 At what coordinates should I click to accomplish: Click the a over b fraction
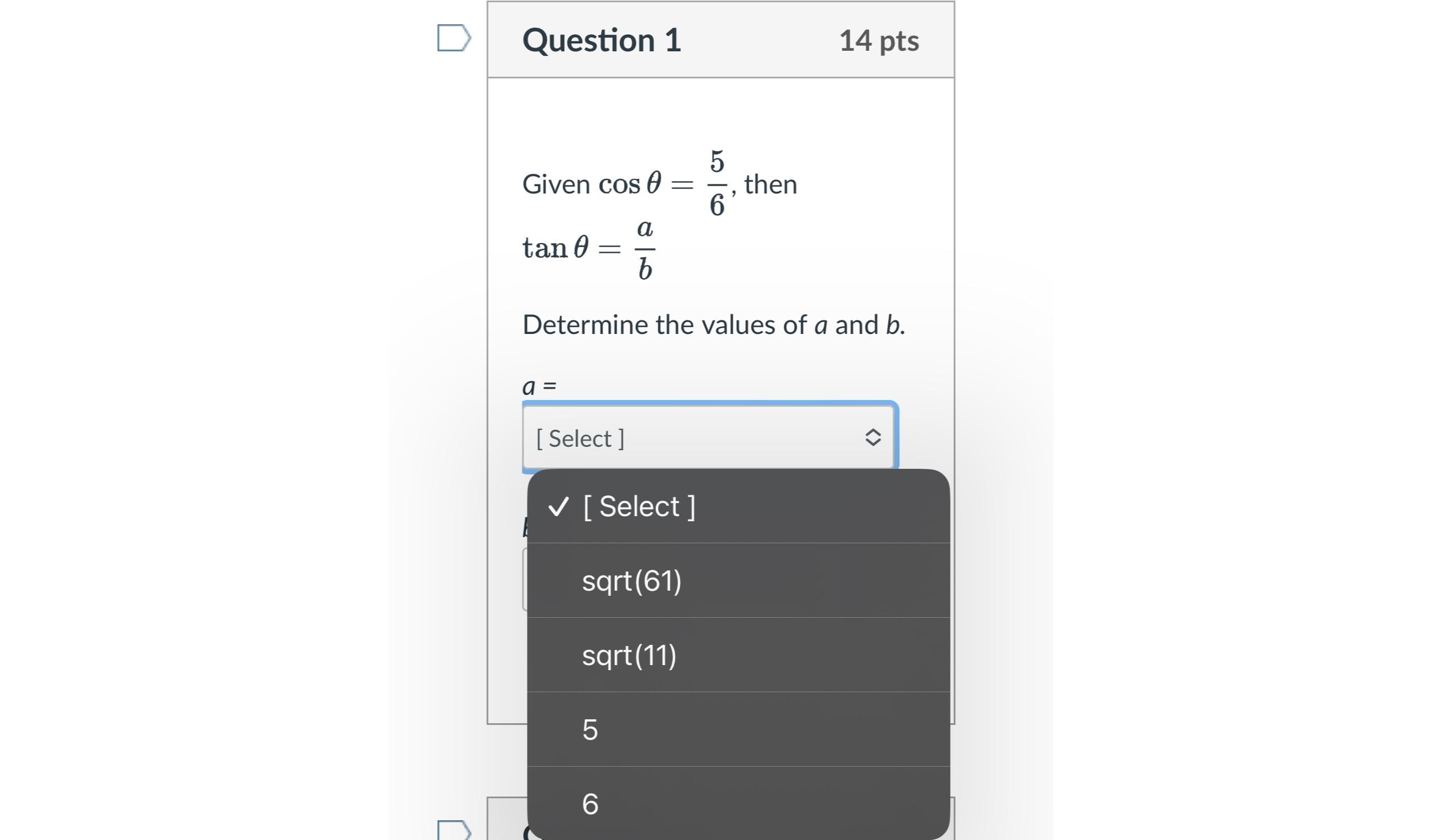[x=645, y=249]
